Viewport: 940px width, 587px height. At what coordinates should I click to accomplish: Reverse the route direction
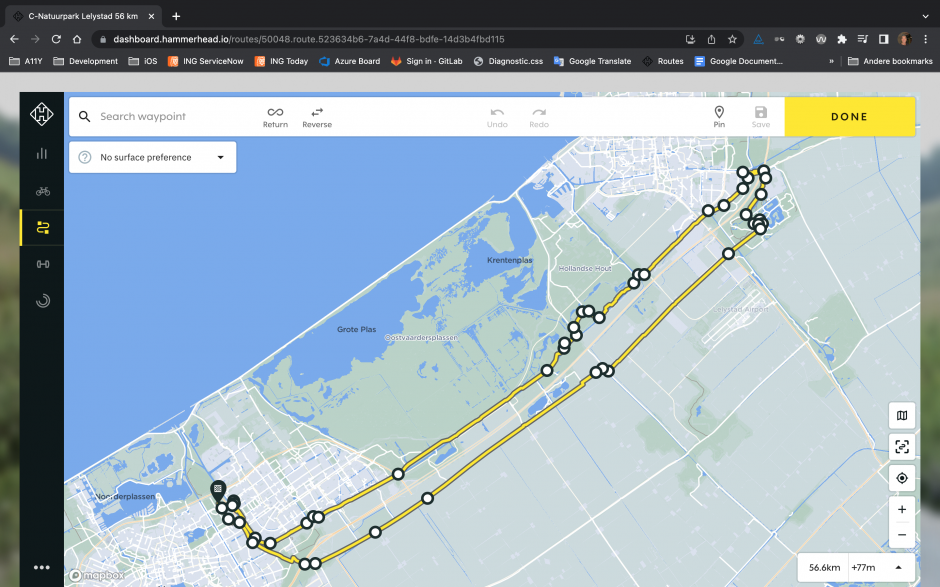click(x=317, y=117)
